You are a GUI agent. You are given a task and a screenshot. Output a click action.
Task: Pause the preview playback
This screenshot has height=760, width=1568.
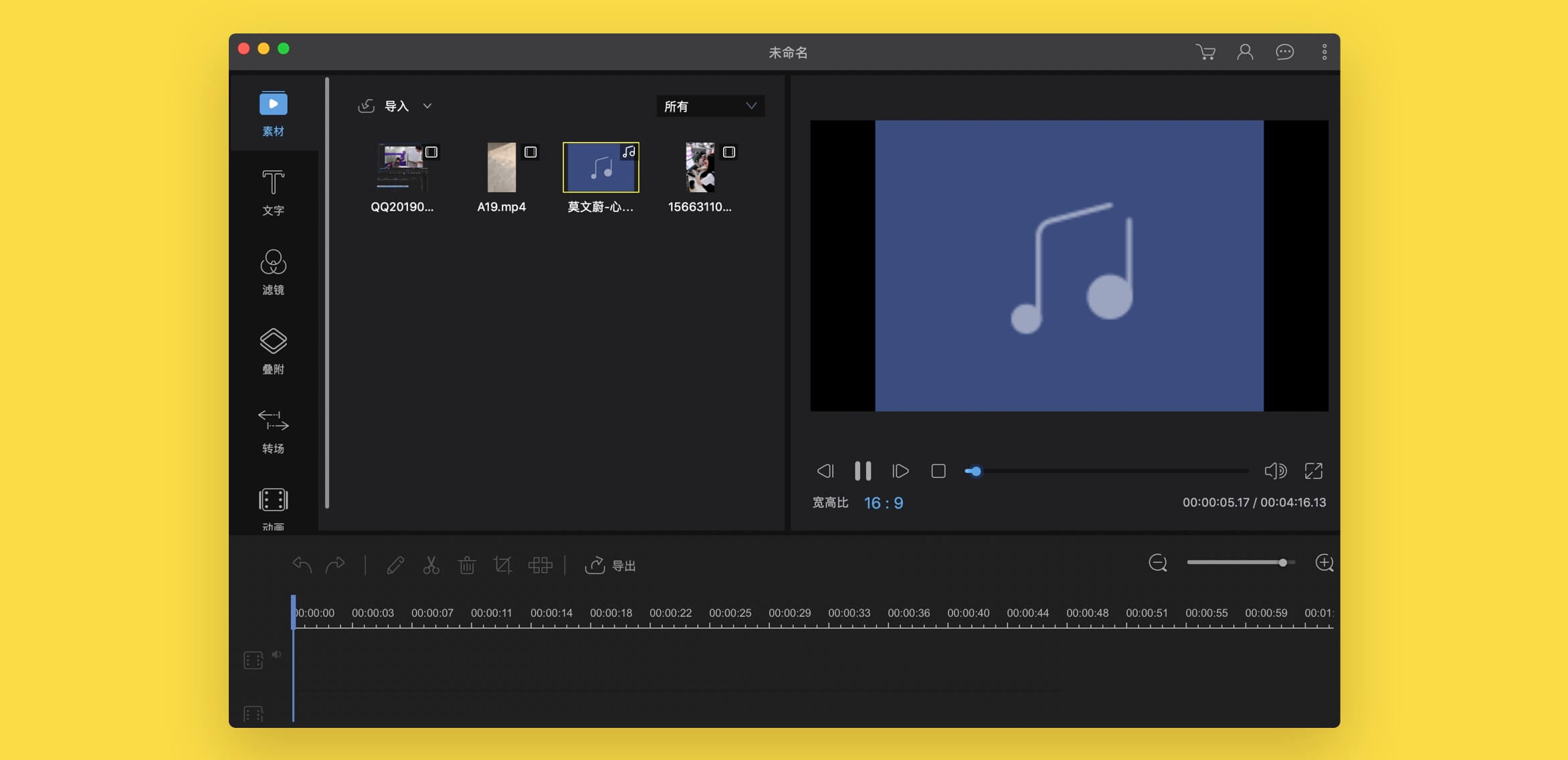coord(863,471)
